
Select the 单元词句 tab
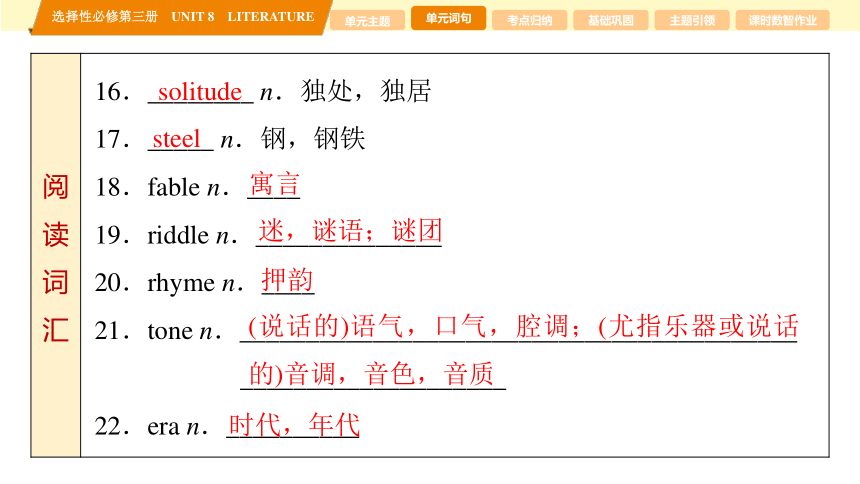[x=448, y=18]
